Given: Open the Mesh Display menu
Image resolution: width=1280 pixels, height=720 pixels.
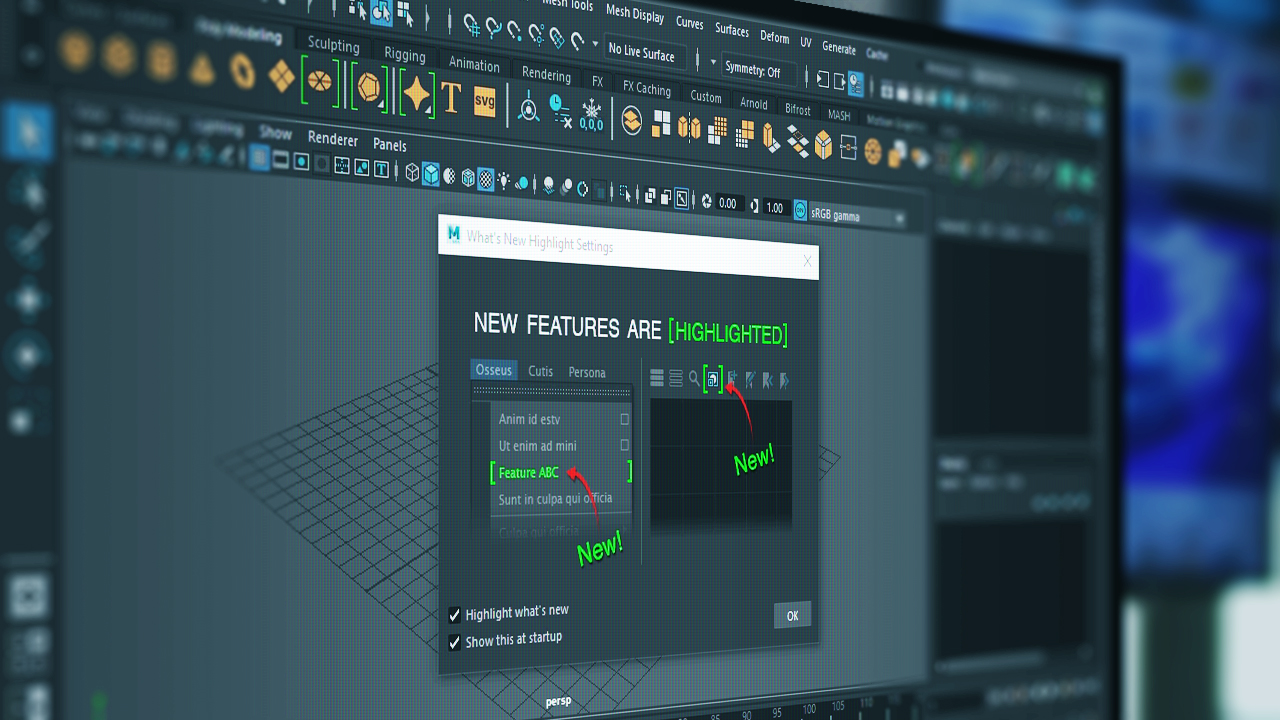Looking at the screenshot, I should (634, 14).
